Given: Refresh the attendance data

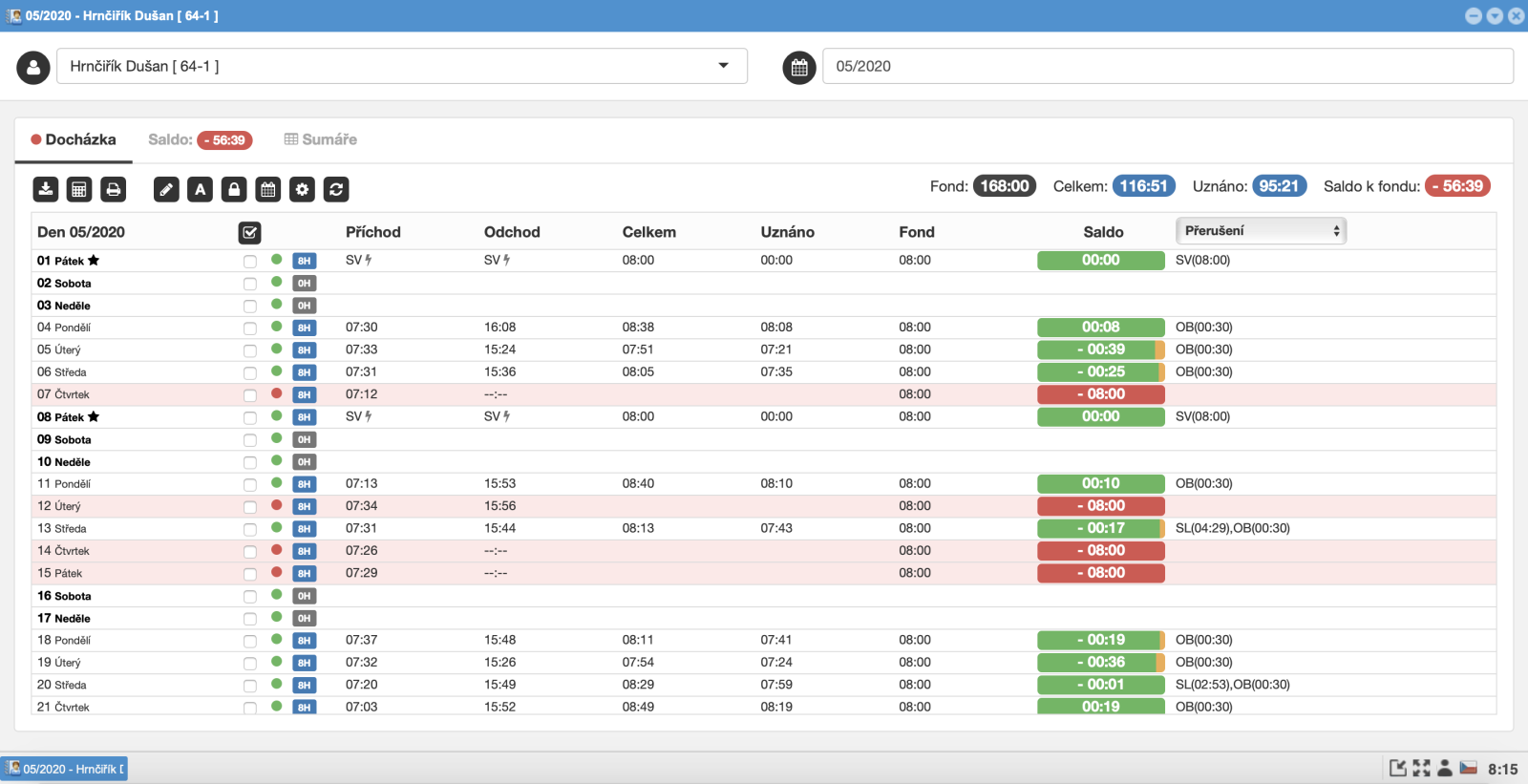Looking at the screenshot, I should click(336, 189).
